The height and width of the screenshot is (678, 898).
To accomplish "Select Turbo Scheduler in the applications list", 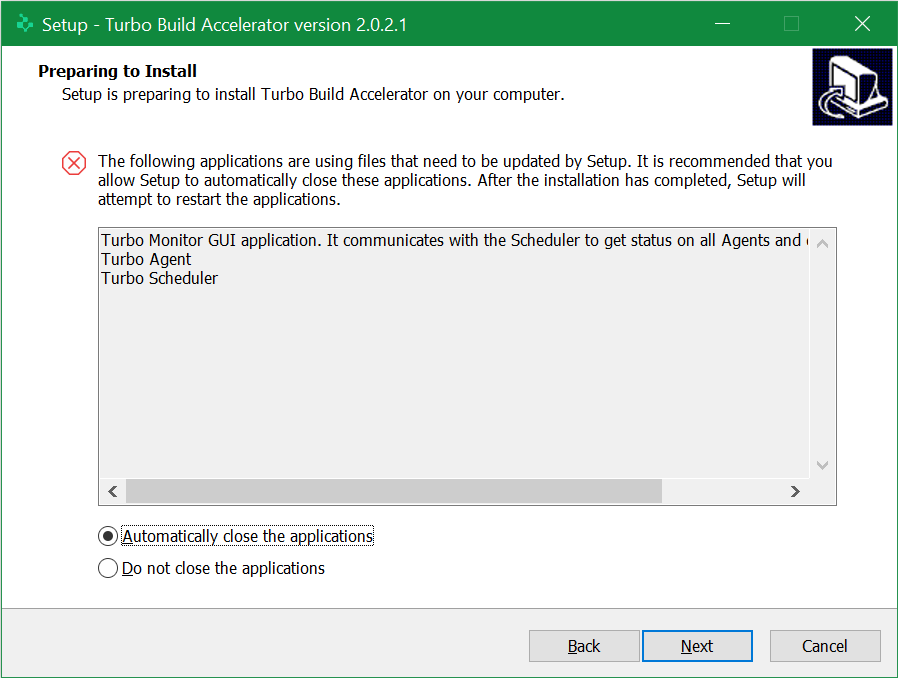I will point(159,278).
